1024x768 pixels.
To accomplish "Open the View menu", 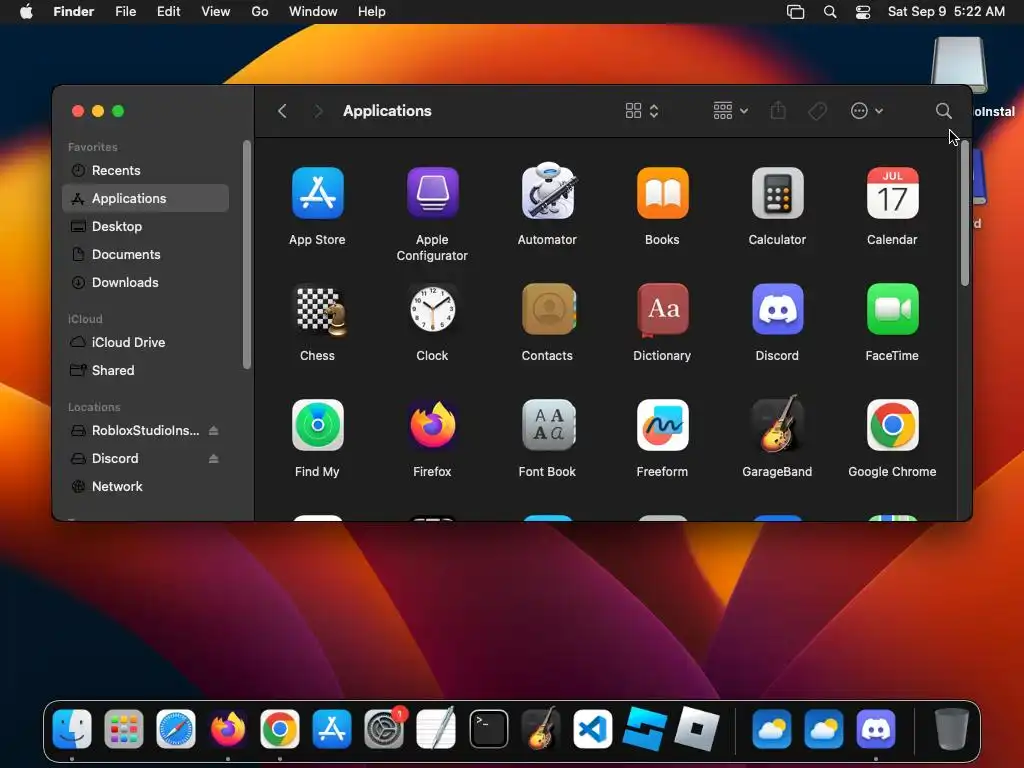I will pos(216,12).
